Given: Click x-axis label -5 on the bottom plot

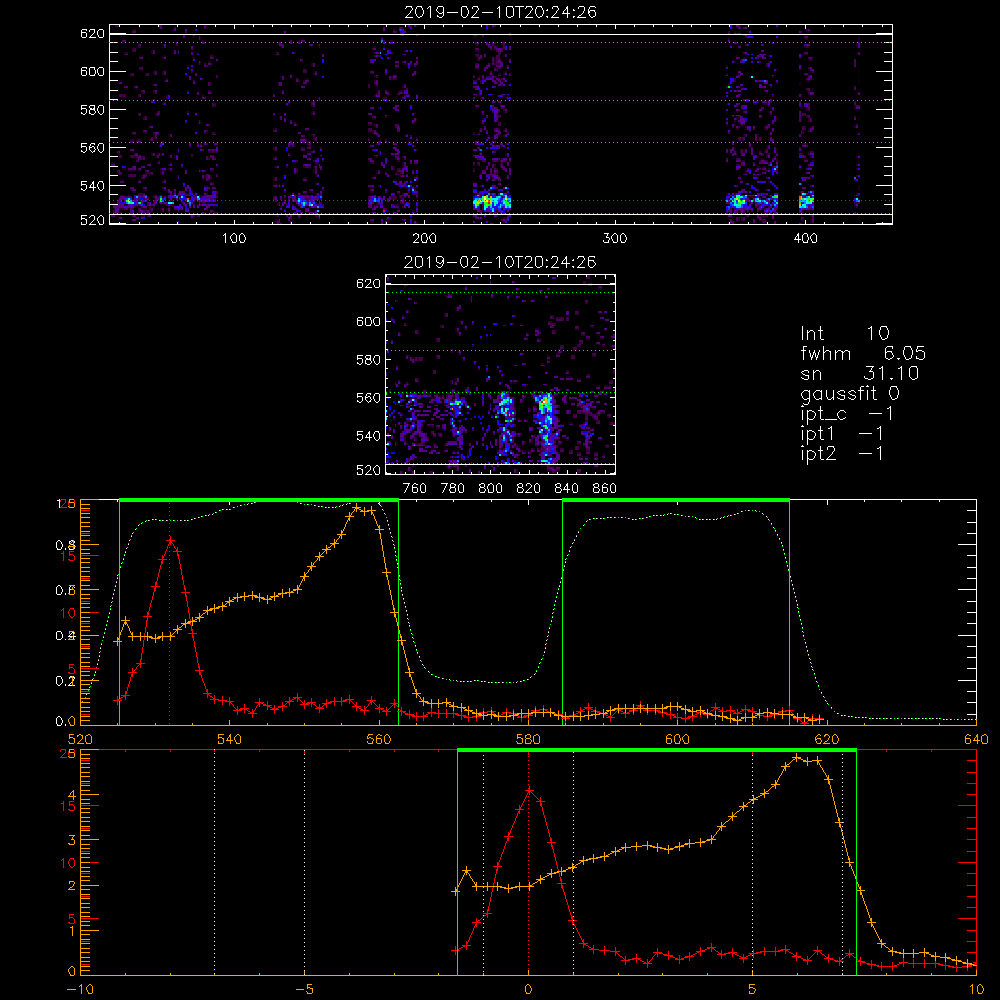Looking at the screenshot, I should coord(305,989).
